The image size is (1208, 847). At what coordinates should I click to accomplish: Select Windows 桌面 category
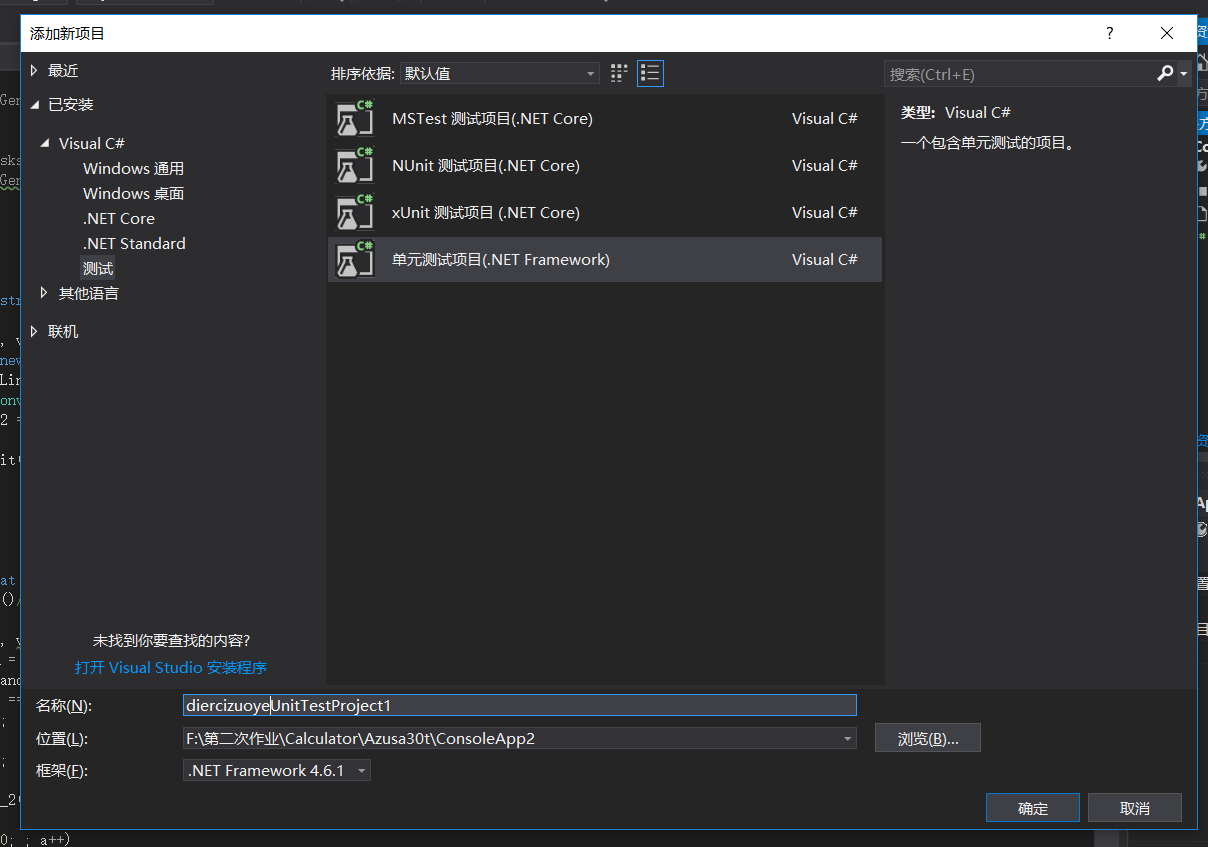click(133, 193)
